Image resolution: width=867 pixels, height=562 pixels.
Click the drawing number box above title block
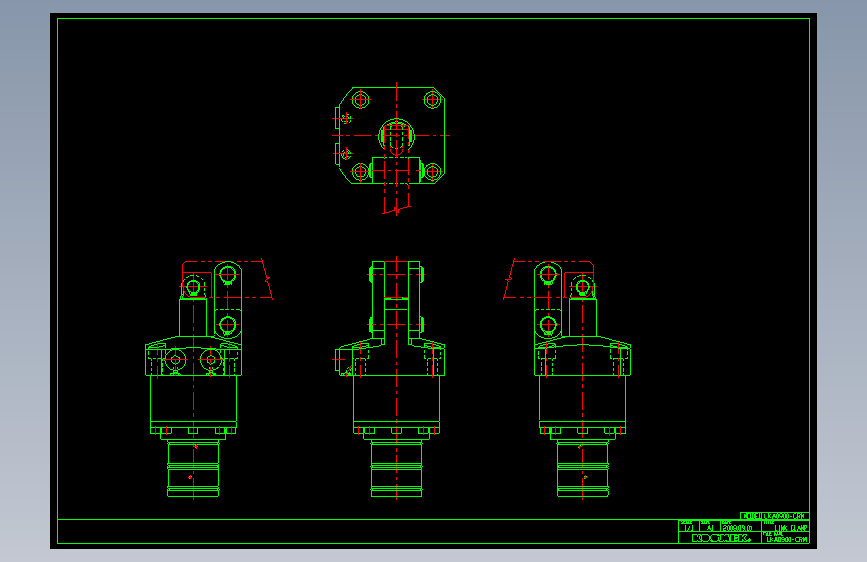point(774,516)
